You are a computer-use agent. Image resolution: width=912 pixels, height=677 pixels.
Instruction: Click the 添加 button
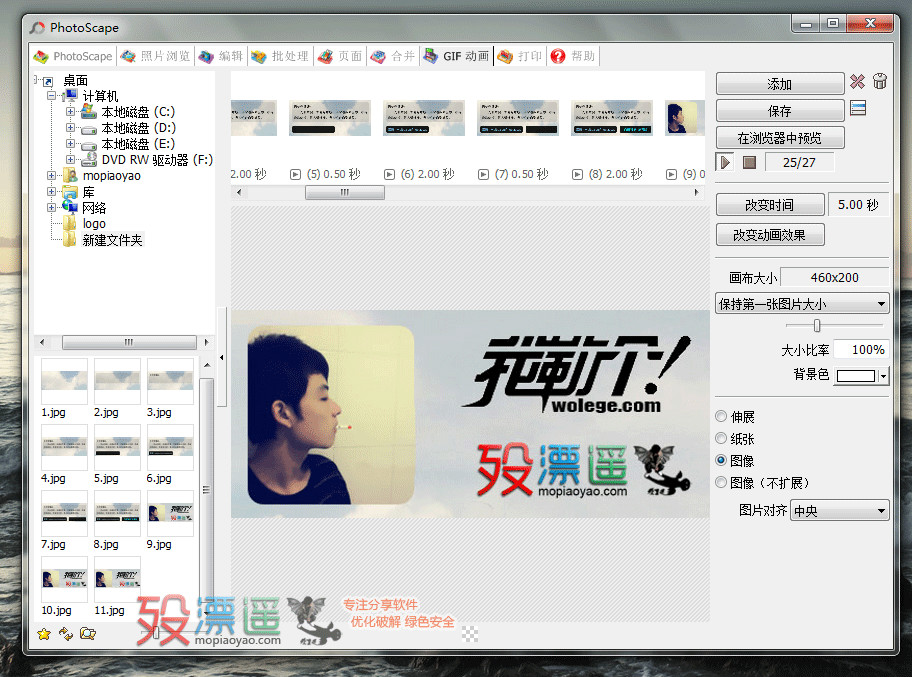[x=780, y=84]
